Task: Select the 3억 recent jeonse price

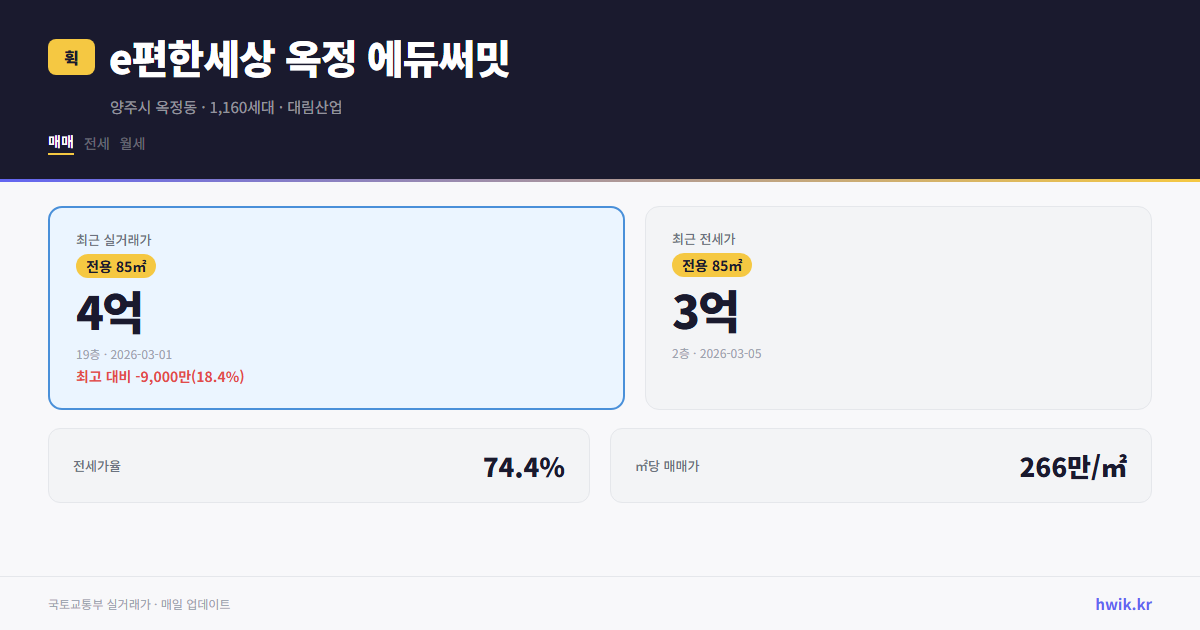Action: tap(707, 311)
